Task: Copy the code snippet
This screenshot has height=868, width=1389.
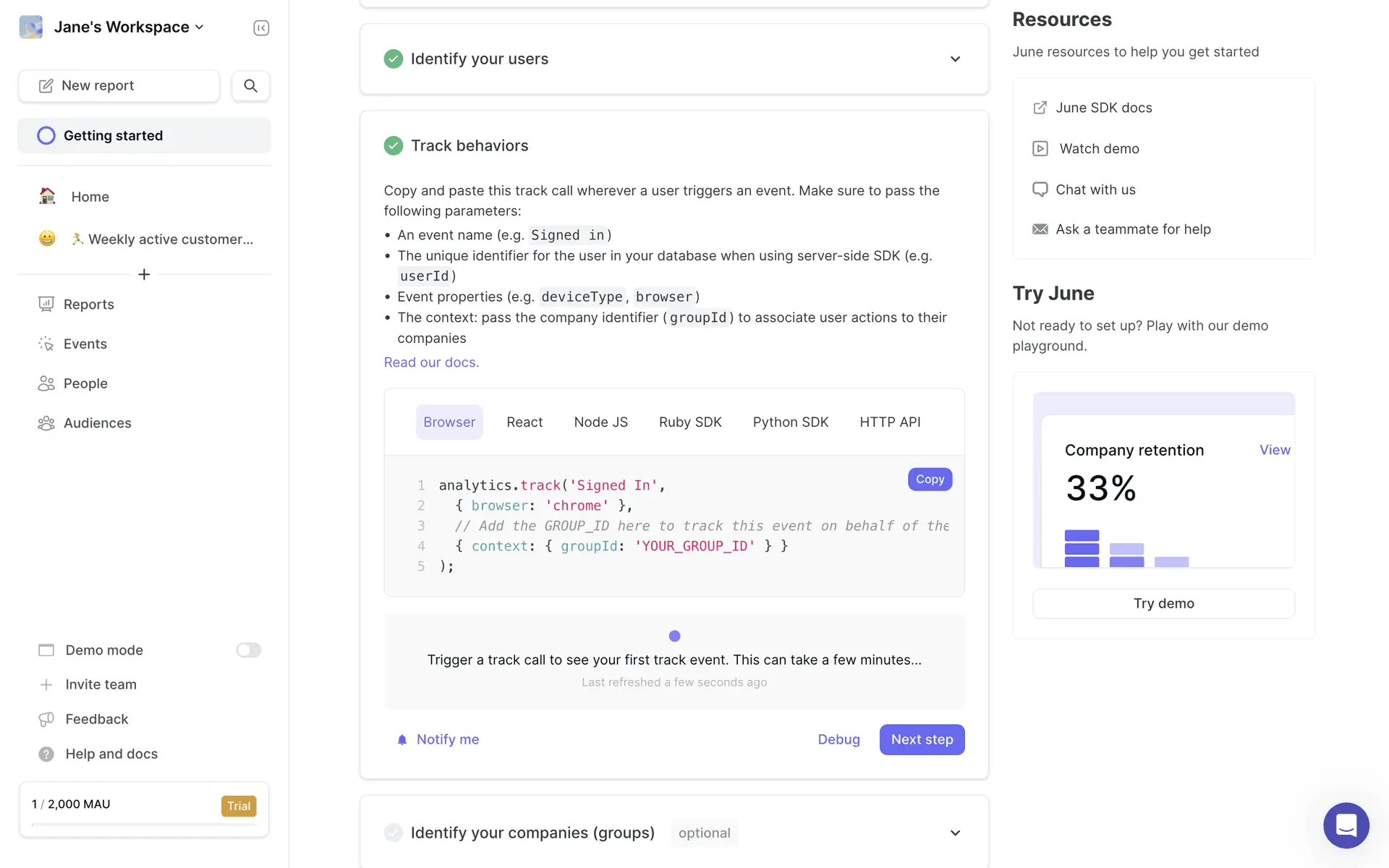Action: click(x=930, y=479)
